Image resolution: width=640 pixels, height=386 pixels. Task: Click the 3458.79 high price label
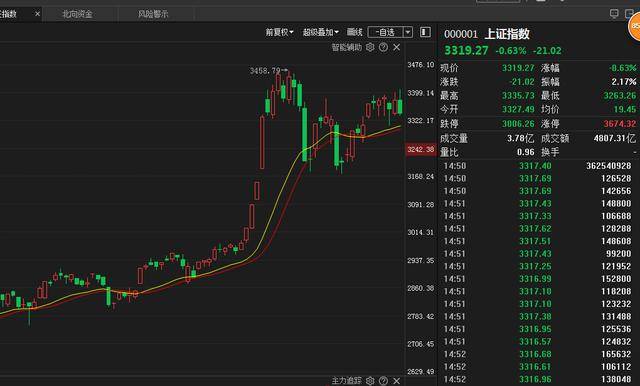click(x=265, y=71)
